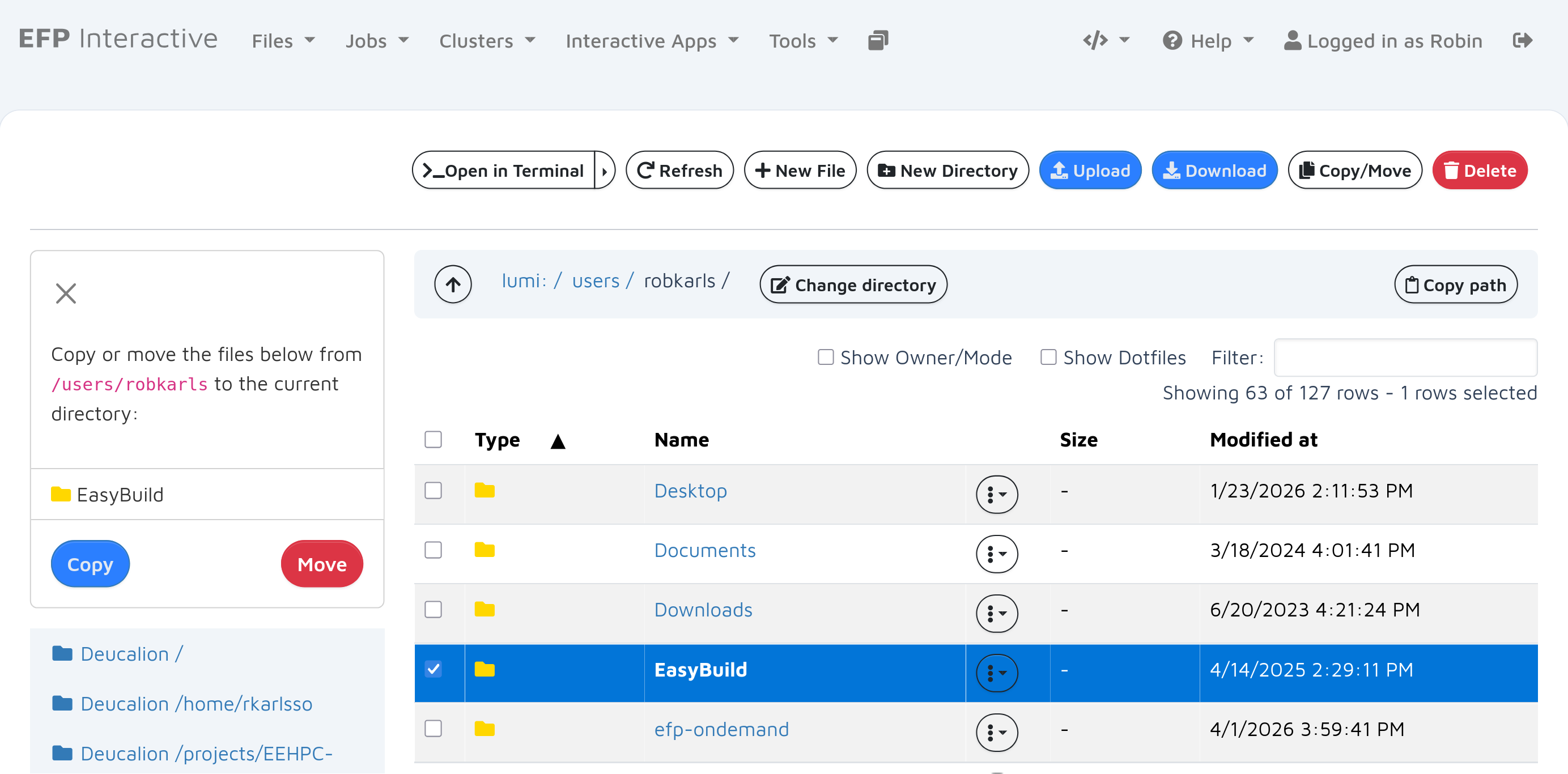Open the Interactive Apps menu
The image size is (1568, 774).
[651, 41]
